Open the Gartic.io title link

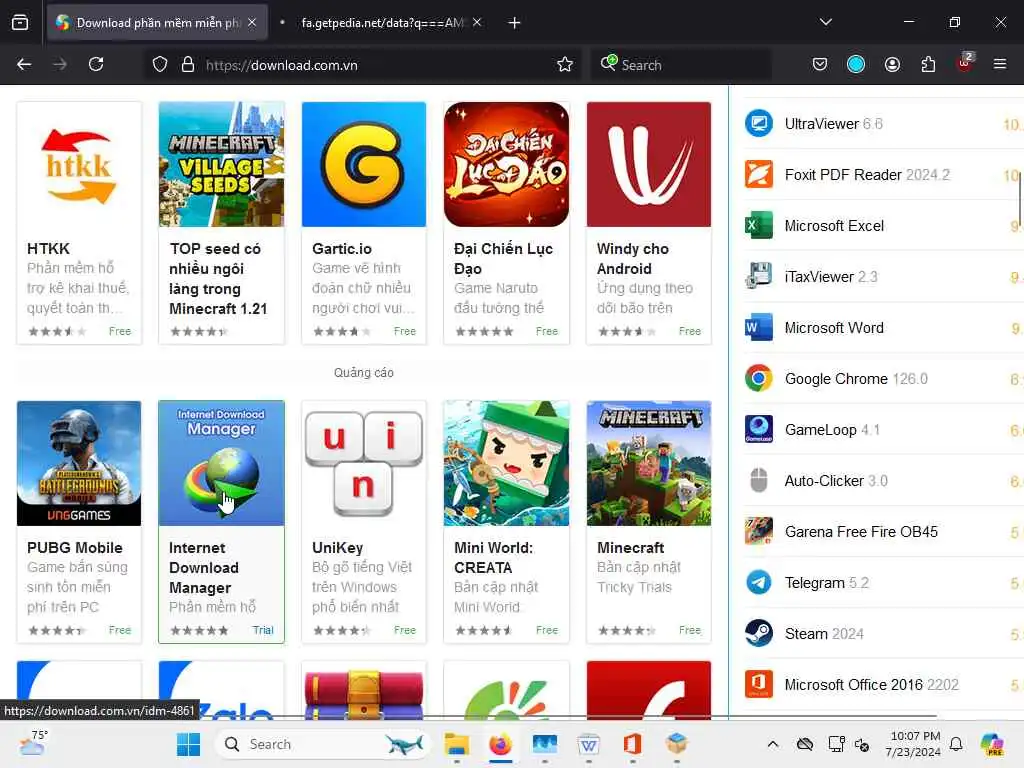342,249
